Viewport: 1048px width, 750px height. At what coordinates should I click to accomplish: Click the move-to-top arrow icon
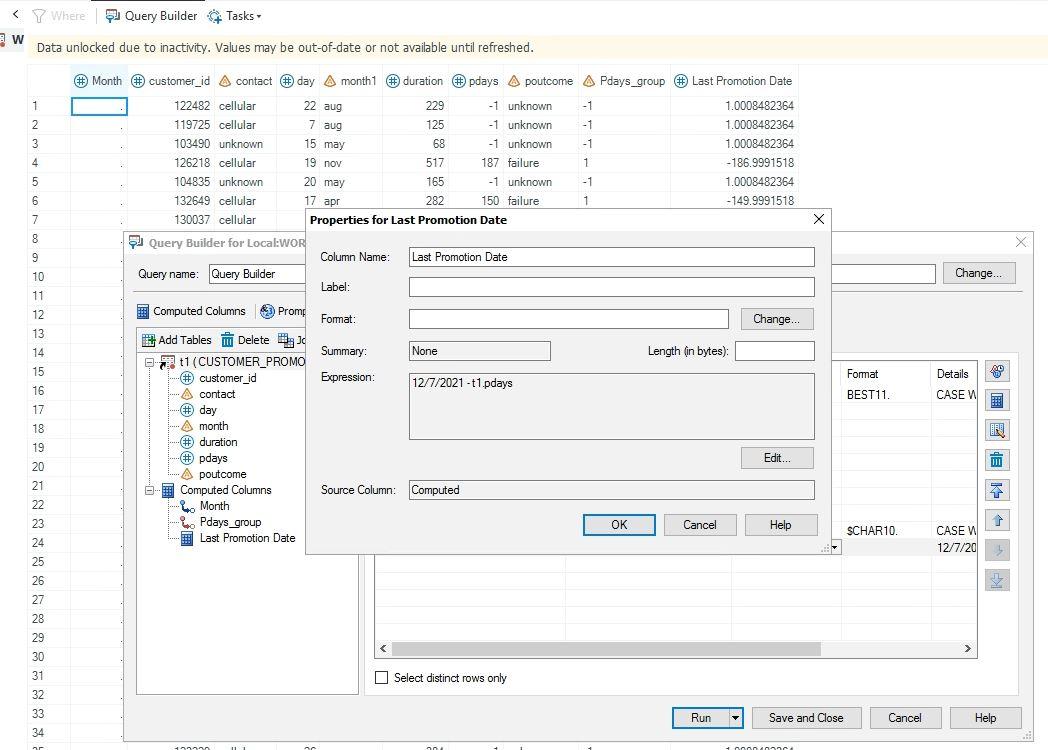(997, 490)
